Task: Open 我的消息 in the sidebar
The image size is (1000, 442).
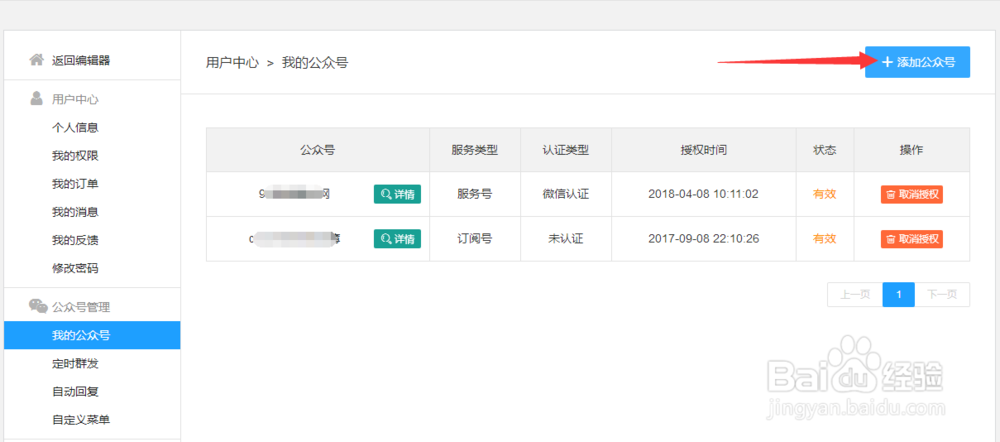Action: click(x=75, y=212)
